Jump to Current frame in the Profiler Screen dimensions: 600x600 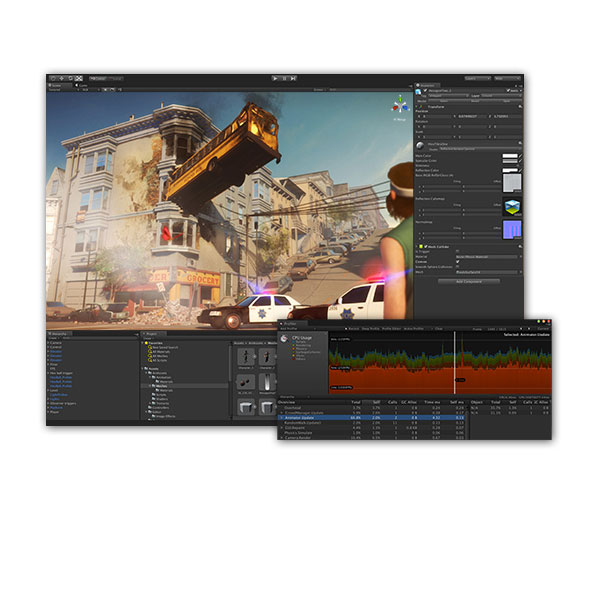[543, 329]
